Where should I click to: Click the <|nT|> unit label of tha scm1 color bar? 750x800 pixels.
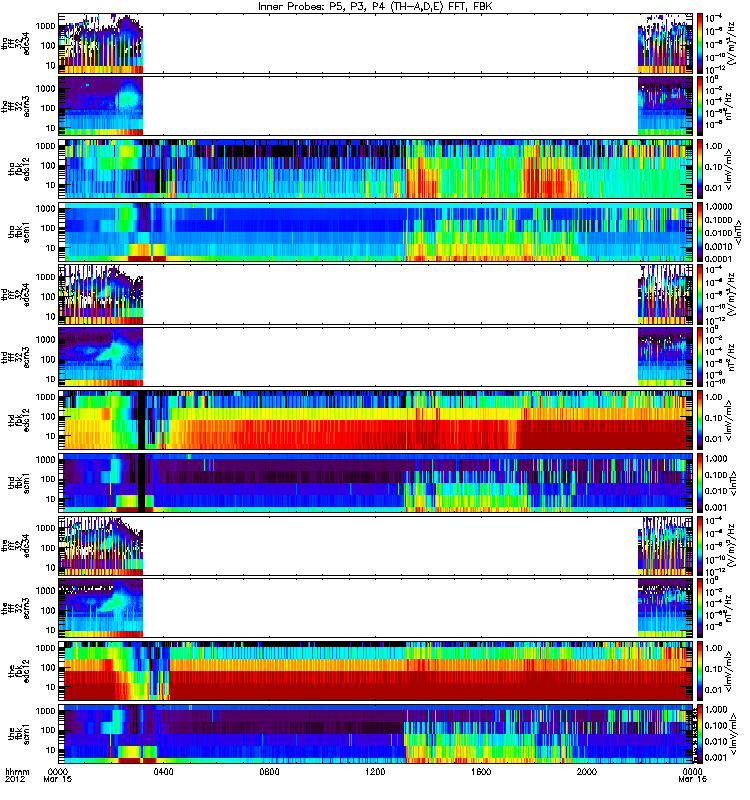[738, 232]
